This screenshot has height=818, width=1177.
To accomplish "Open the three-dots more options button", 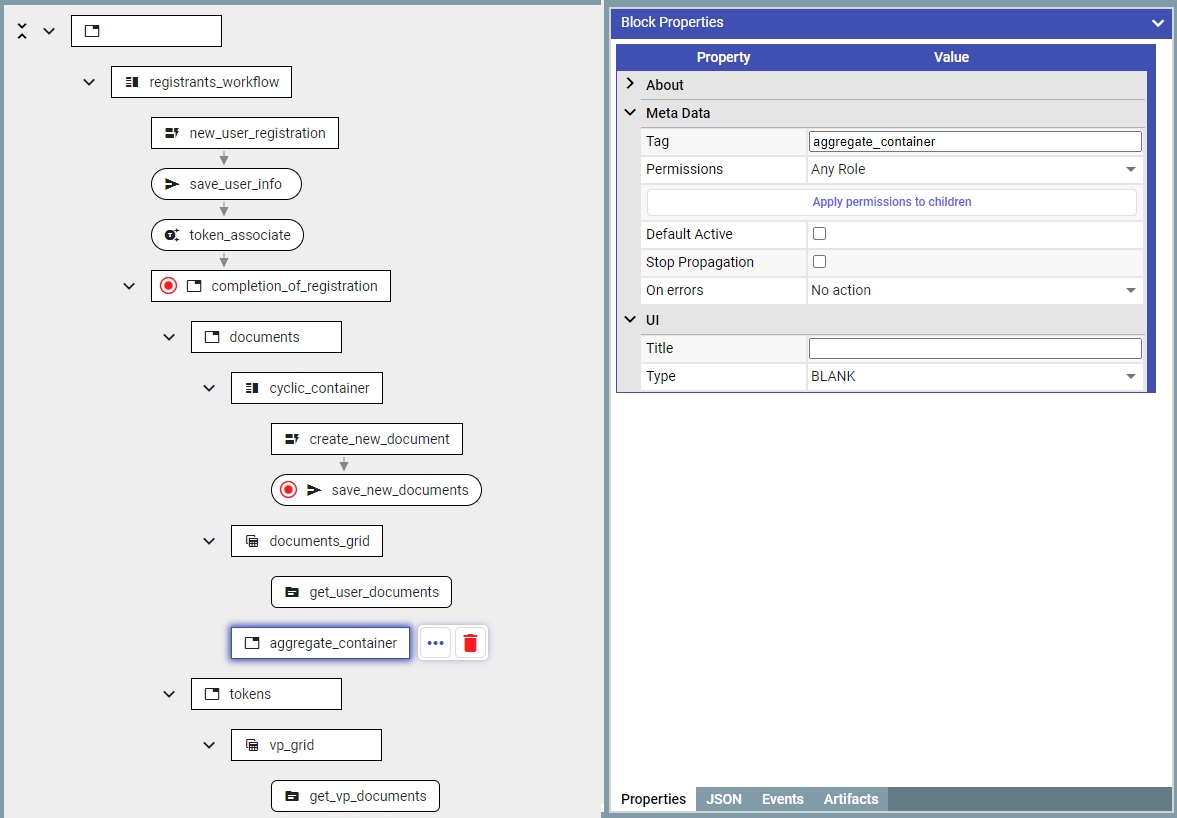I will (435, 643).
